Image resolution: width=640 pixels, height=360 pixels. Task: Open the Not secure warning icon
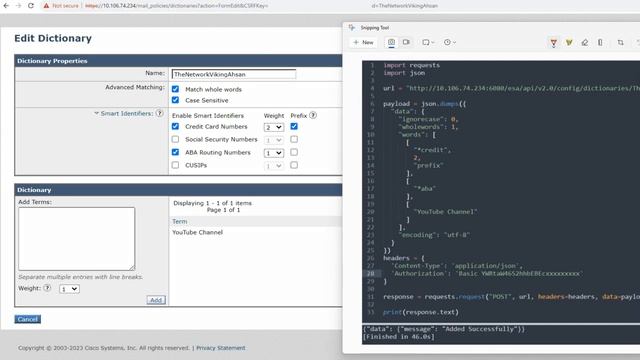46,6
